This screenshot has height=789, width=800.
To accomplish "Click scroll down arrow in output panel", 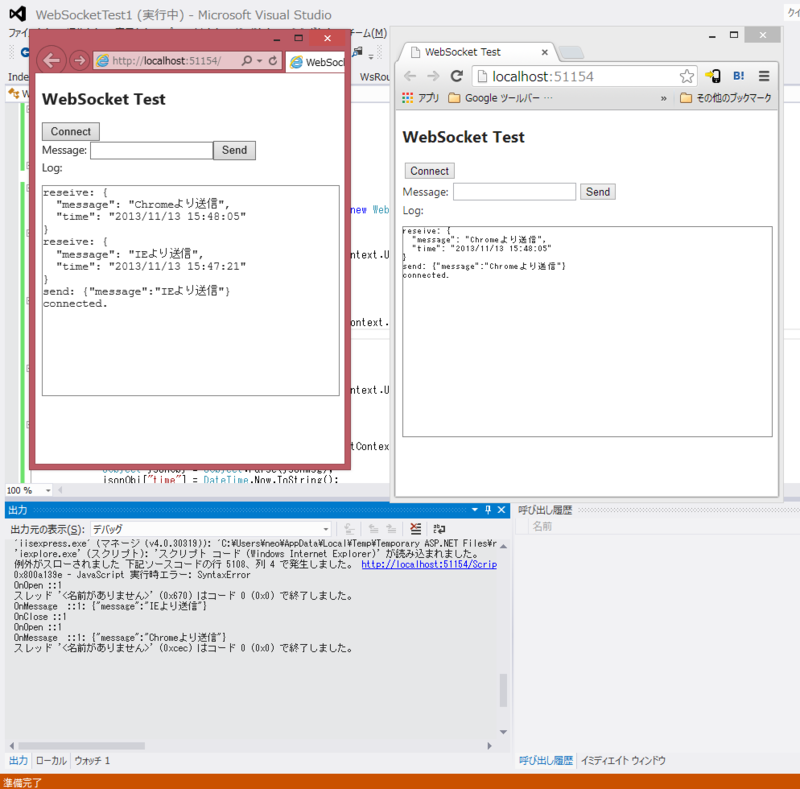I will (504, 732).
